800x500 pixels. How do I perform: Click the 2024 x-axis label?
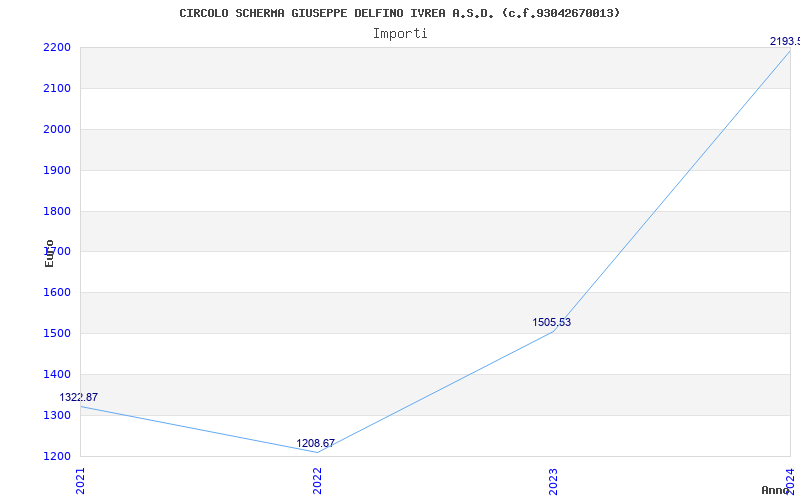(x=790, y=480)
